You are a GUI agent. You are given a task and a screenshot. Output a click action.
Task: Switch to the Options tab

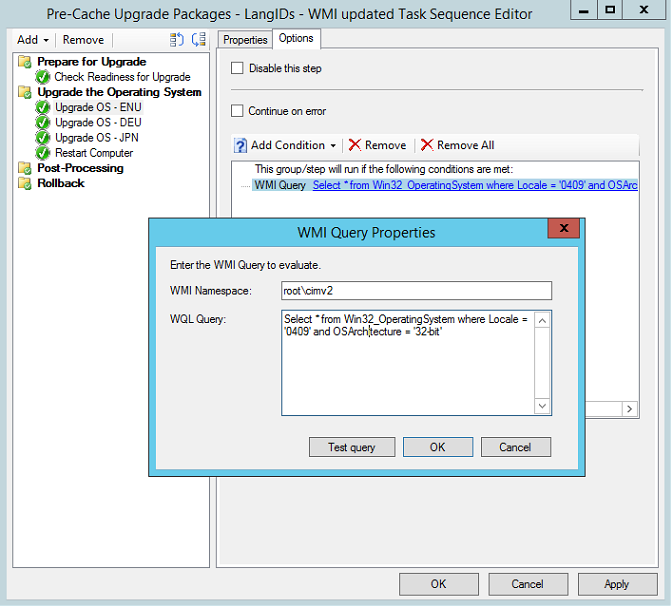[296, 39]
